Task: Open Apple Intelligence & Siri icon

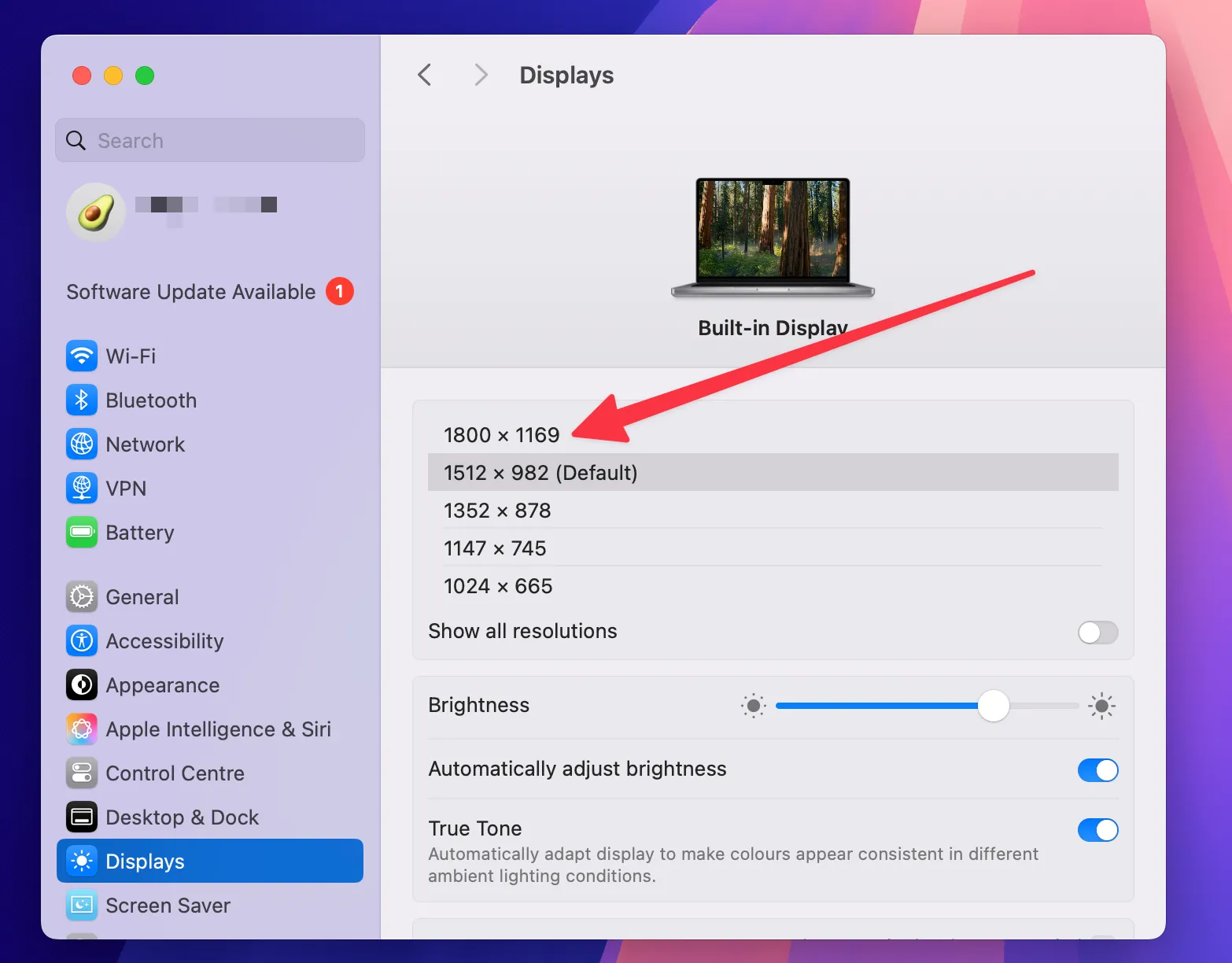Action: [x=82, y=729]
